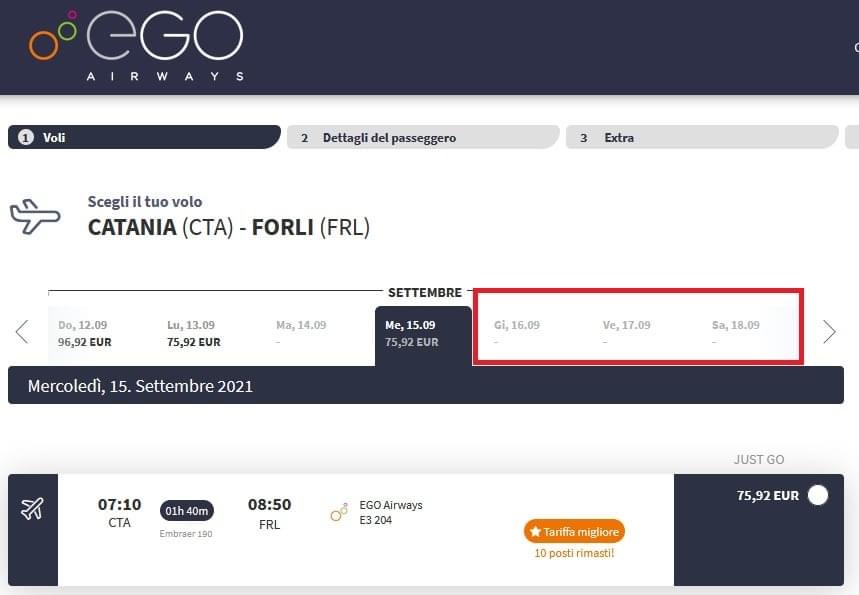Show next dates with right arrow
The width and height of the screenshot is (859, 595).
828,332
